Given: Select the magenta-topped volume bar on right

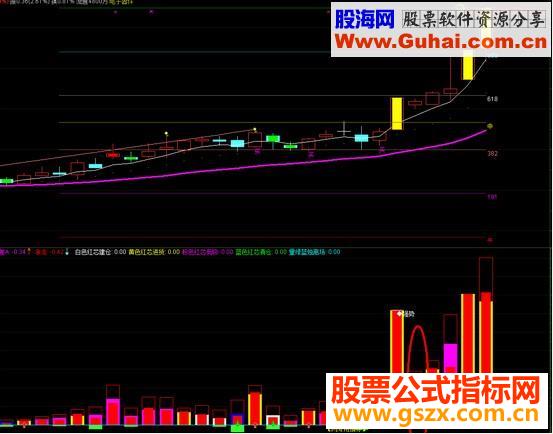Looking at the screenshot, I should 450,358.
